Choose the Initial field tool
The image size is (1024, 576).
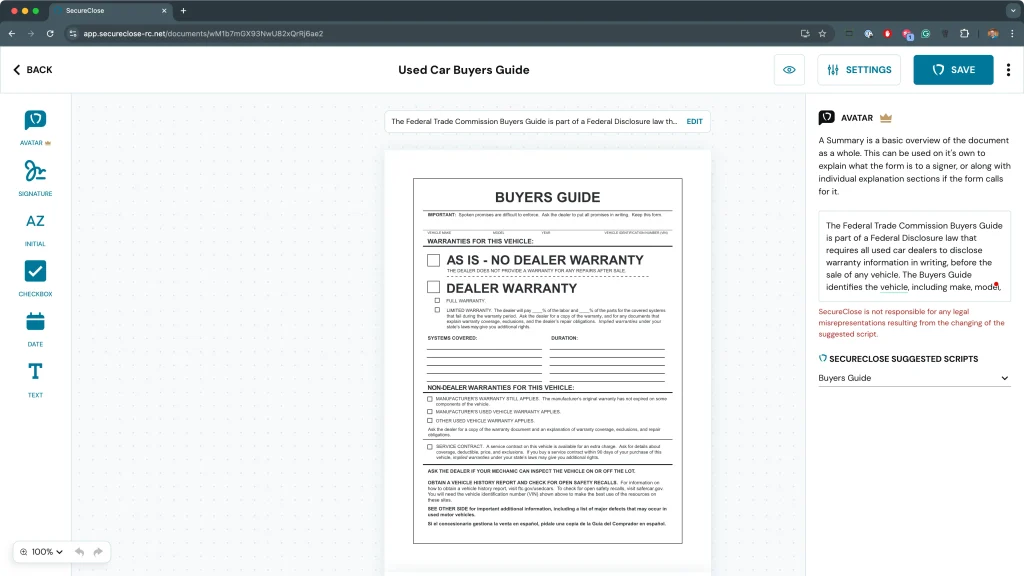(x=35, y=222)
